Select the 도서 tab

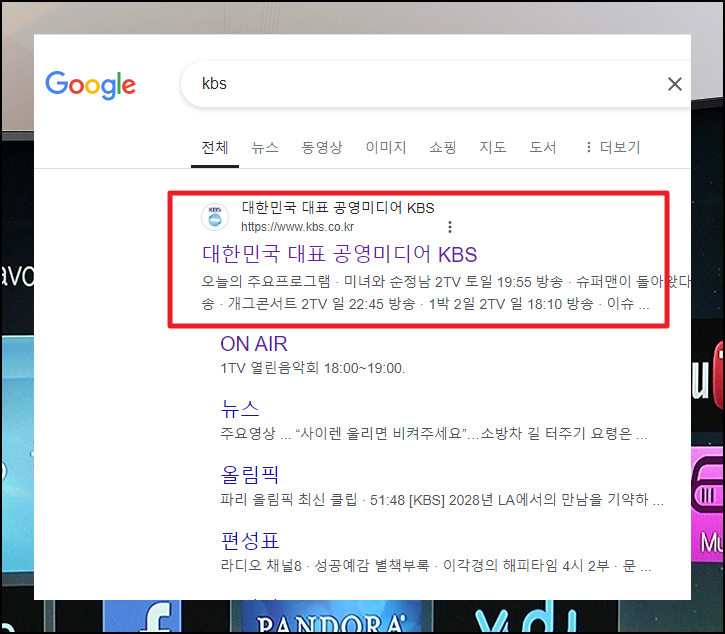tap(542, 148)
